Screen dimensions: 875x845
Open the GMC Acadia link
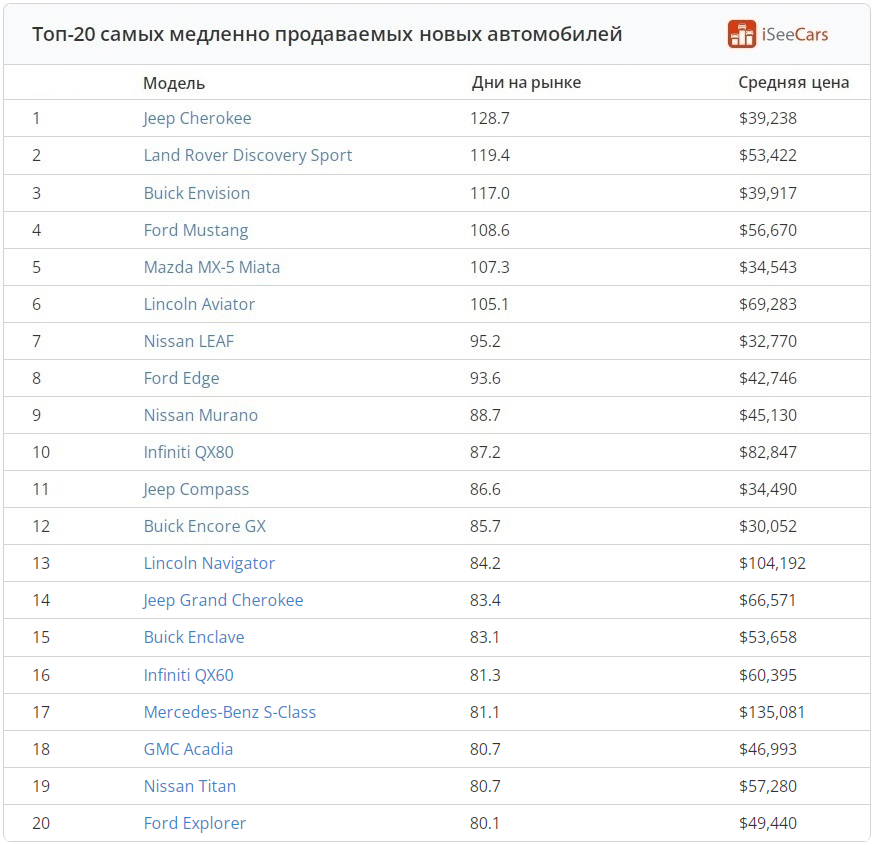point(188,749)
